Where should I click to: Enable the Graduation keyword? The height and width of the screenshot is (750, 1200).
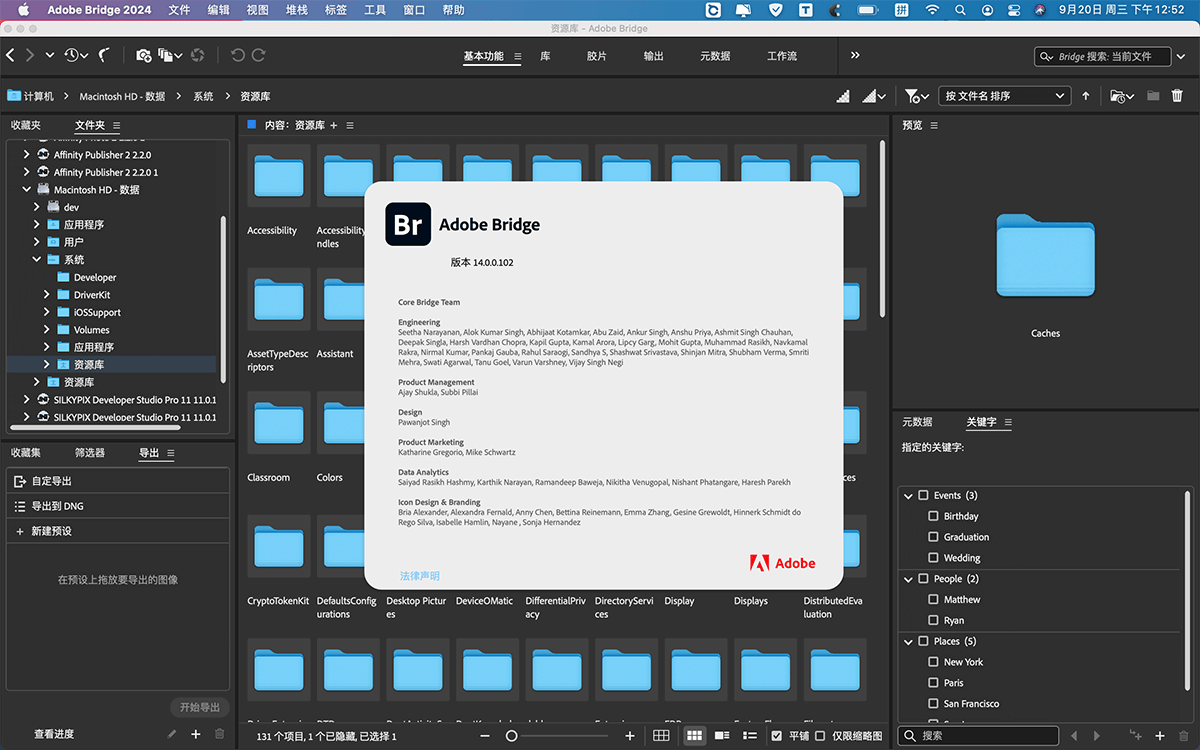(934, 538)
